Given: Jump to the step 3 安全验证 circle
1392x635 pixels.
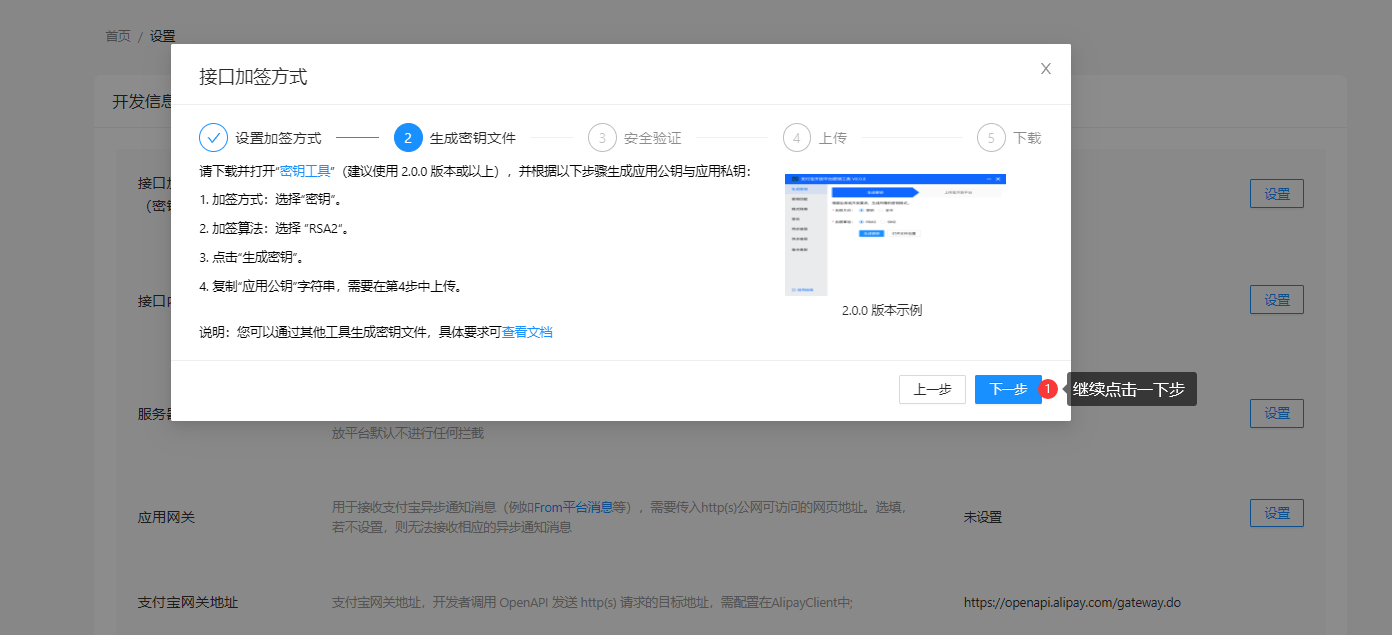Looking at the screenshot, I should (602, 138).
